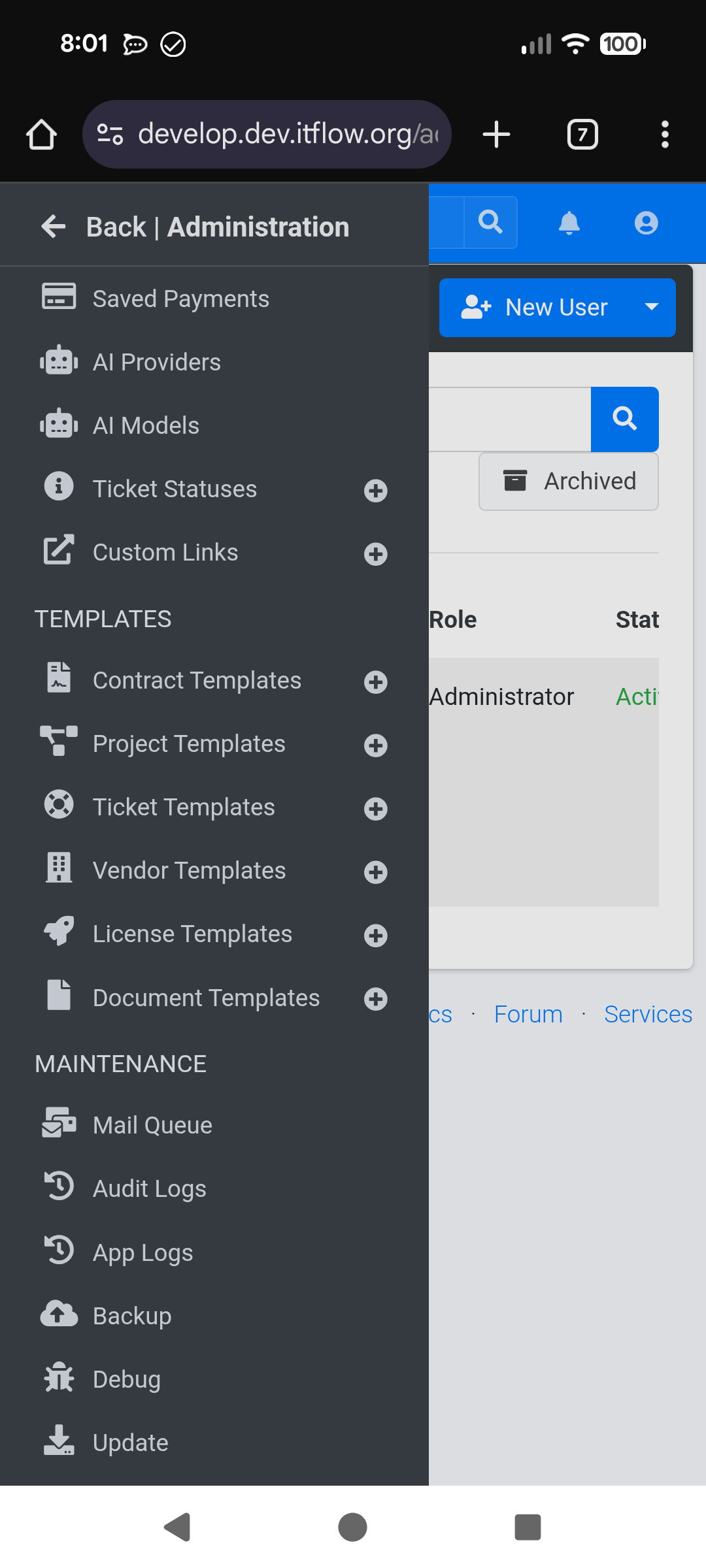This screenshot has height=1568, width=706.
Task: Open the browser tab switcher icon
Action: coord(582,135)
